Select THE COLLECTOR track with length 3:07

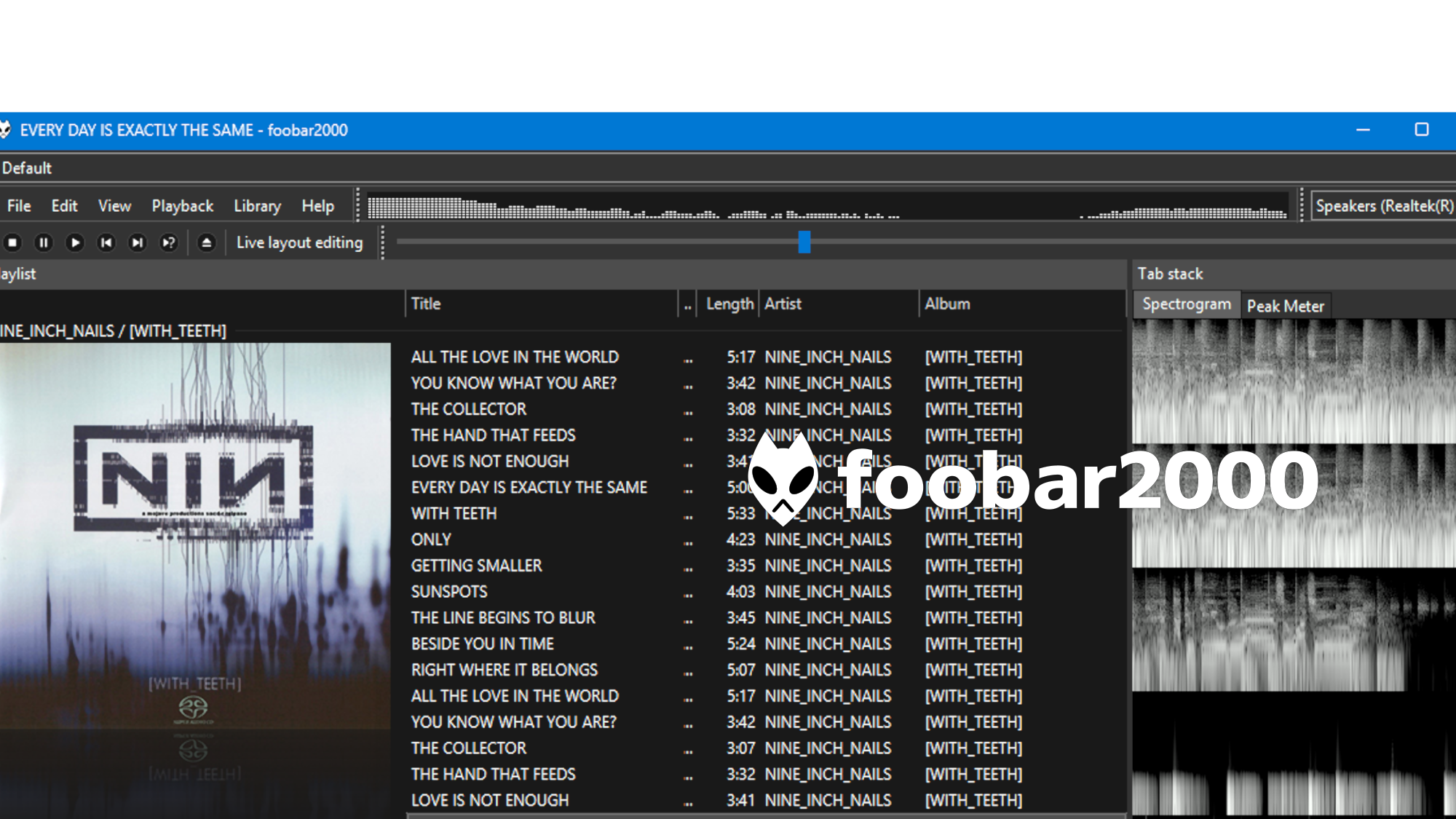(765, 748)
